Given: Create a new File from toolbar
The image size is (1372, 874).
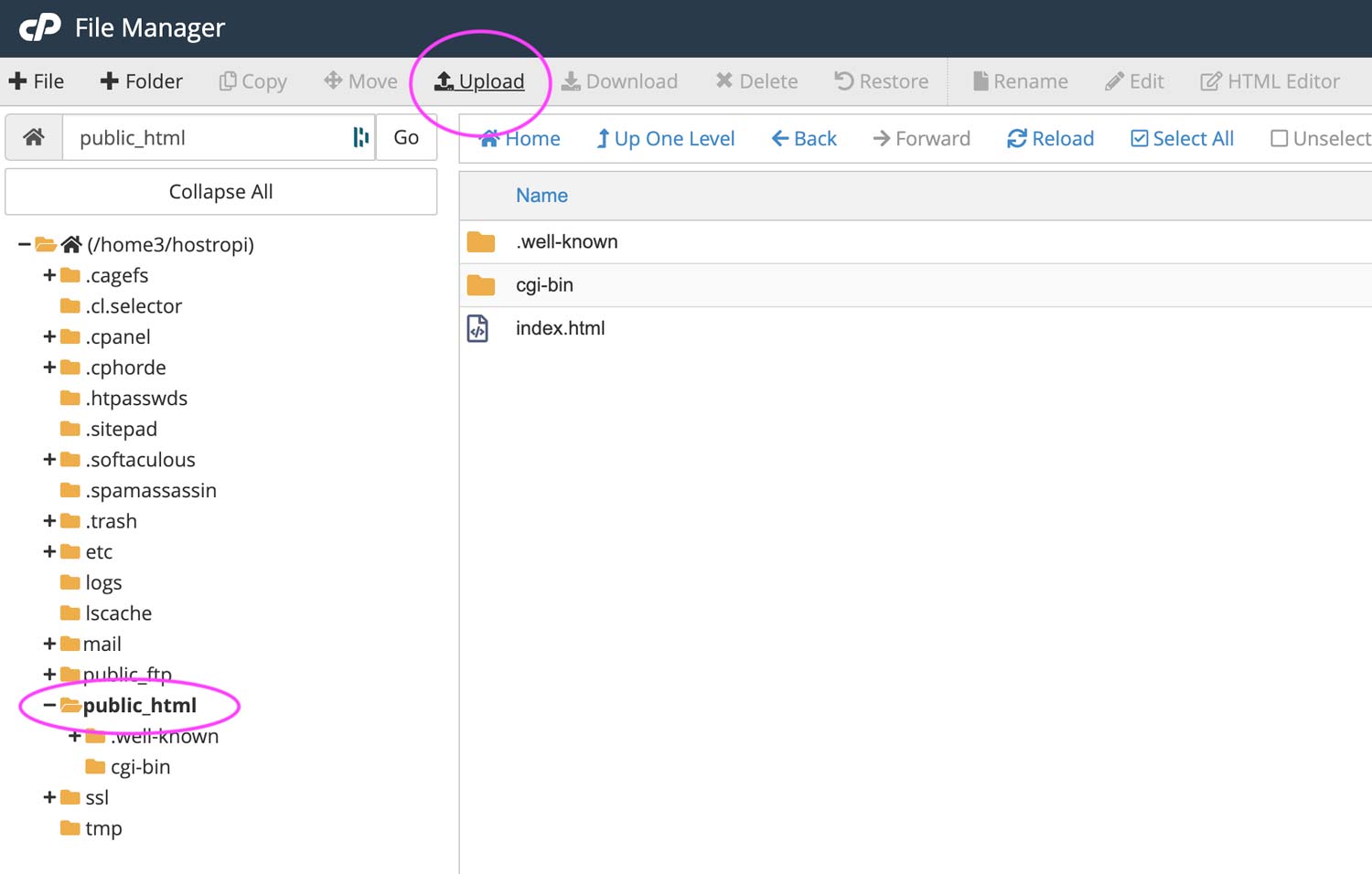Looking at the screenshot, I should coord(37,81).
